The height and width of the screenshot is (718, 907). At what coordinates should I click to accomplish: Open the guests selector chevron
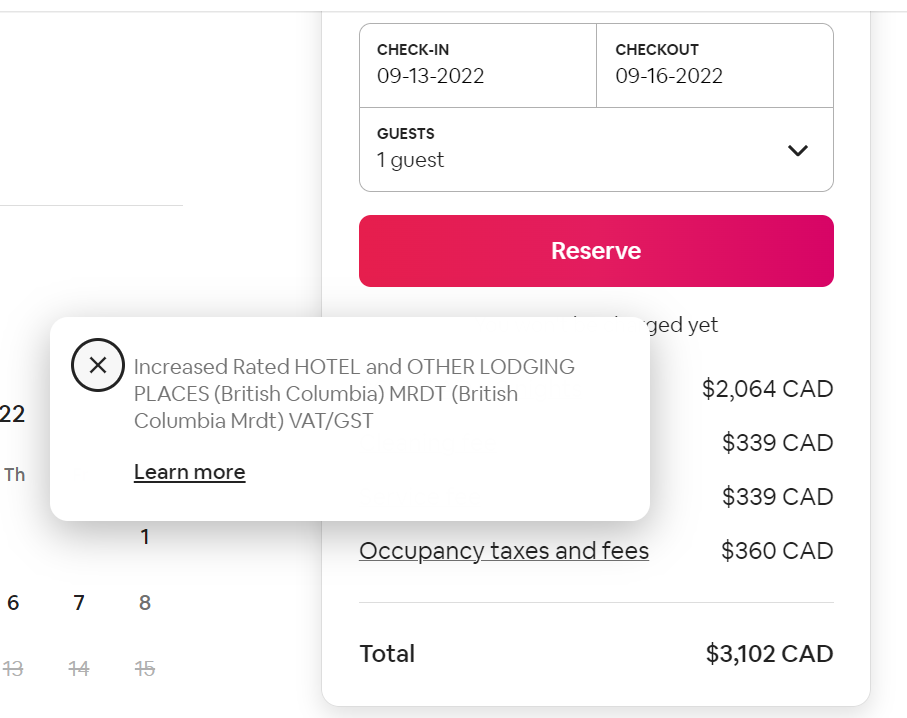point(798,149)
